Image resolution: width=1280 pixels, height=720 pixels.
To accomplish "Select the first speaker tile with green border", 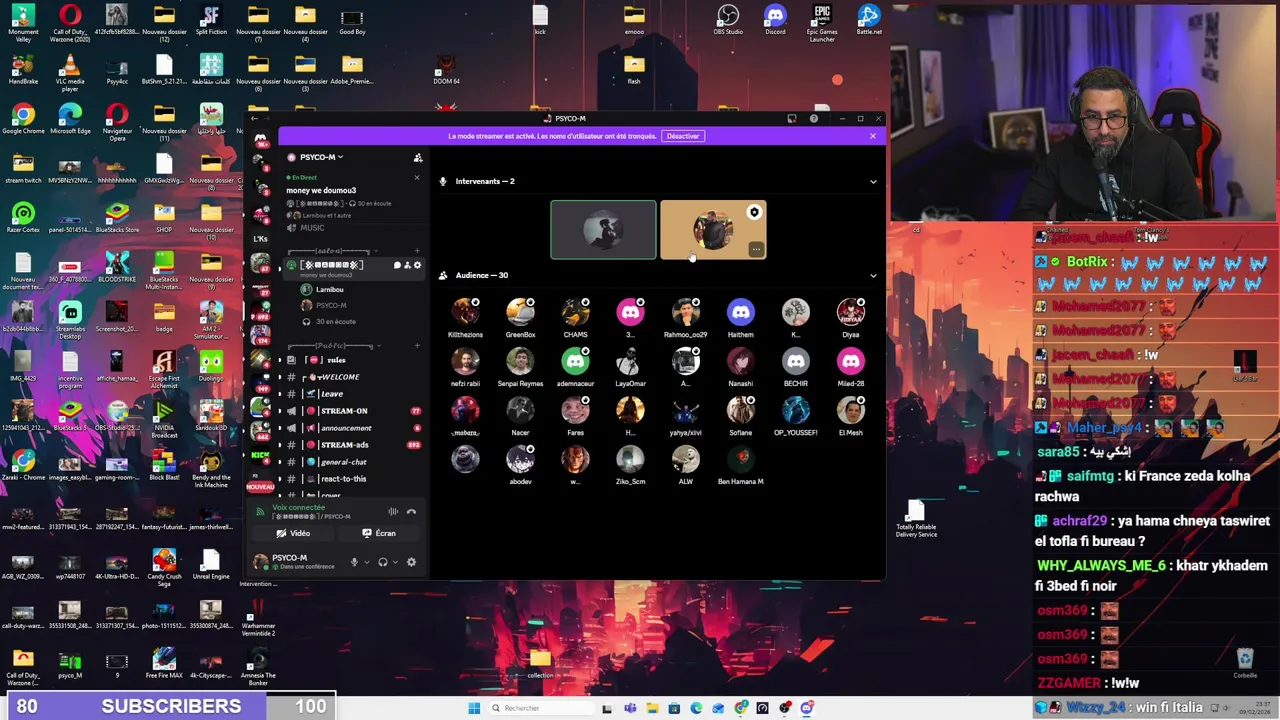I will tap(603, 230).
